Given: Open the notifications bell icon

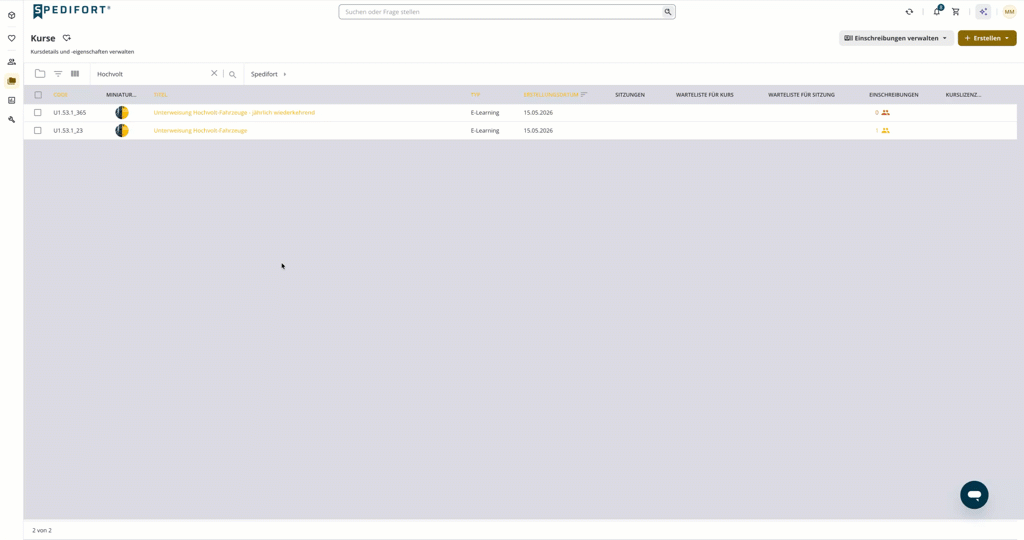Looking at the screenshot, I should click(937, 11).
